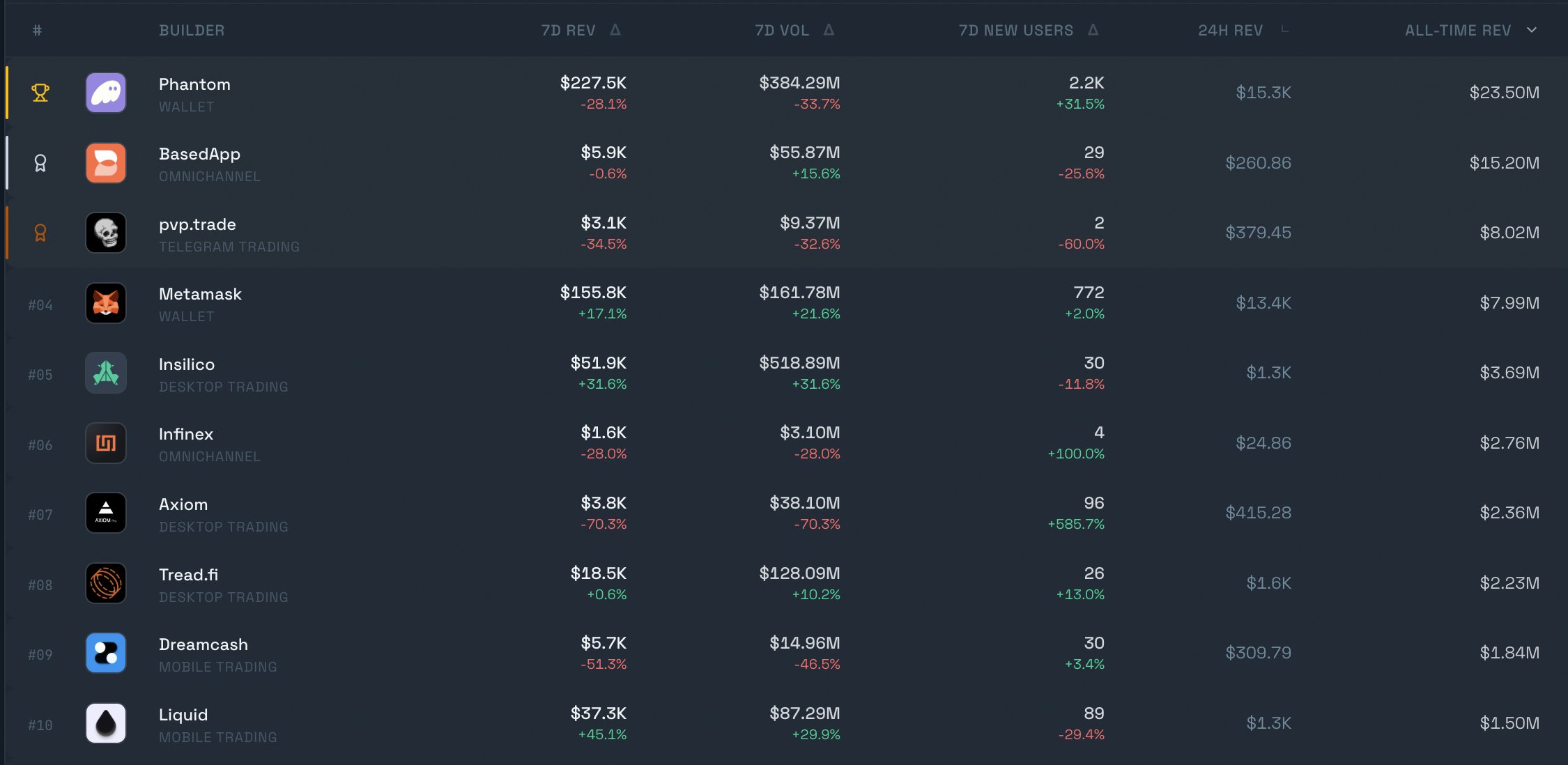This screenshot has width=1568, height=765.
Task: Click the delta icon next to 7D NEW USERS
Action: [x=1093, y=30]
